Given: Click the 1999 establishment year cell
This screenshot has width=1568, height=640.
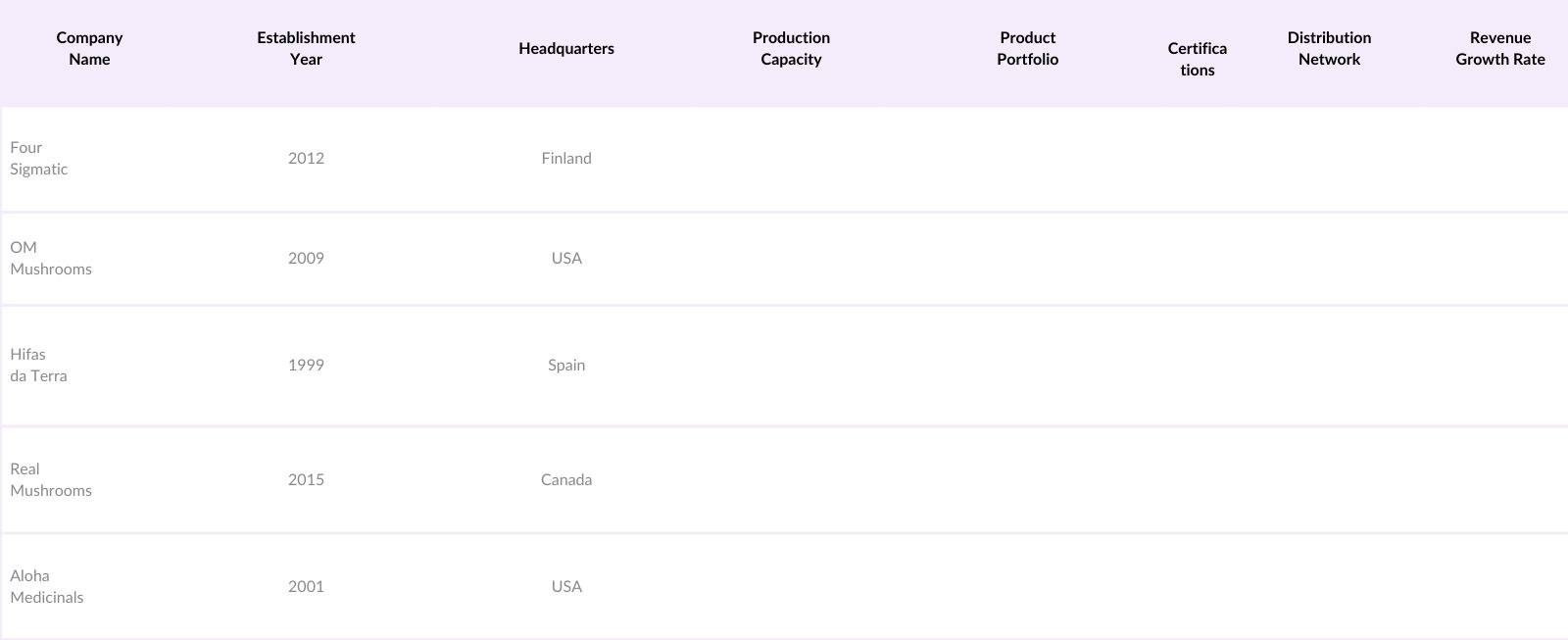Looking at the screenshot, I should pyautogui.click(x=306, y=366).
